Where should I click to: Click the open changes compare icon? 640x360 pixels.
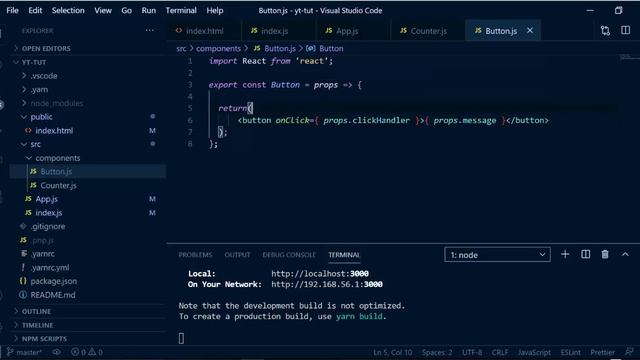pos(605,31)
